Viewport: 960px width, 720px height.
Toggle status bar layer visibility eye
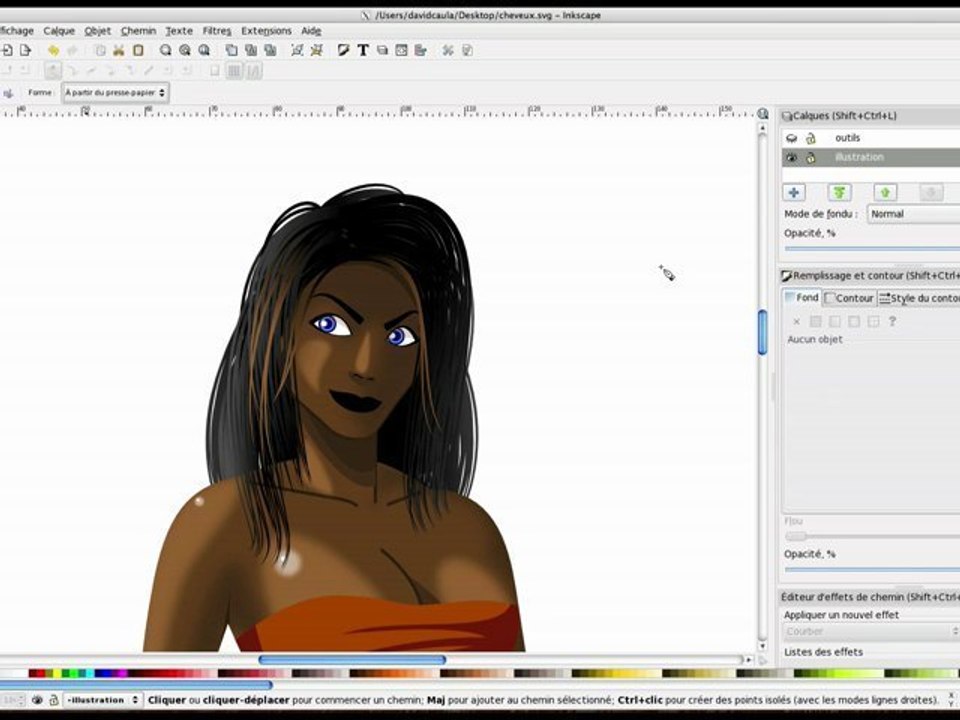pos(37,700)
